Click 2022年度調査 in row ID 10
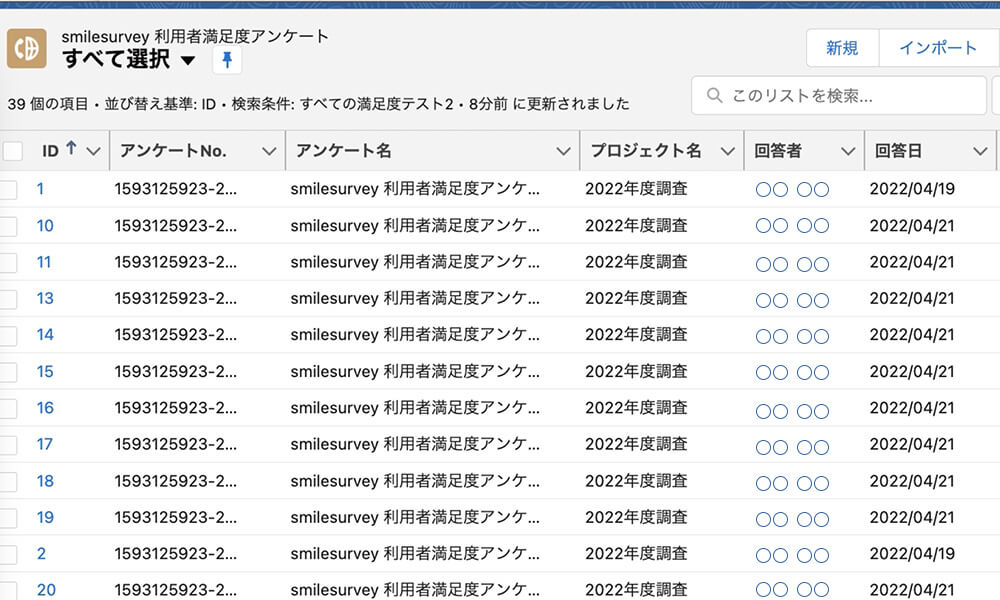 (636, 226)
